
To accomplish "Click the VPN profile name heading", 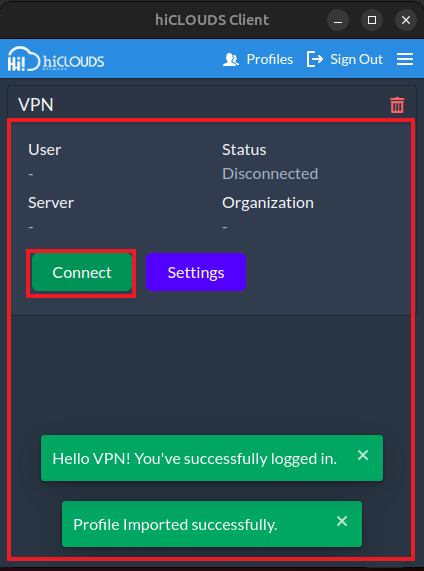I will 36,105.
